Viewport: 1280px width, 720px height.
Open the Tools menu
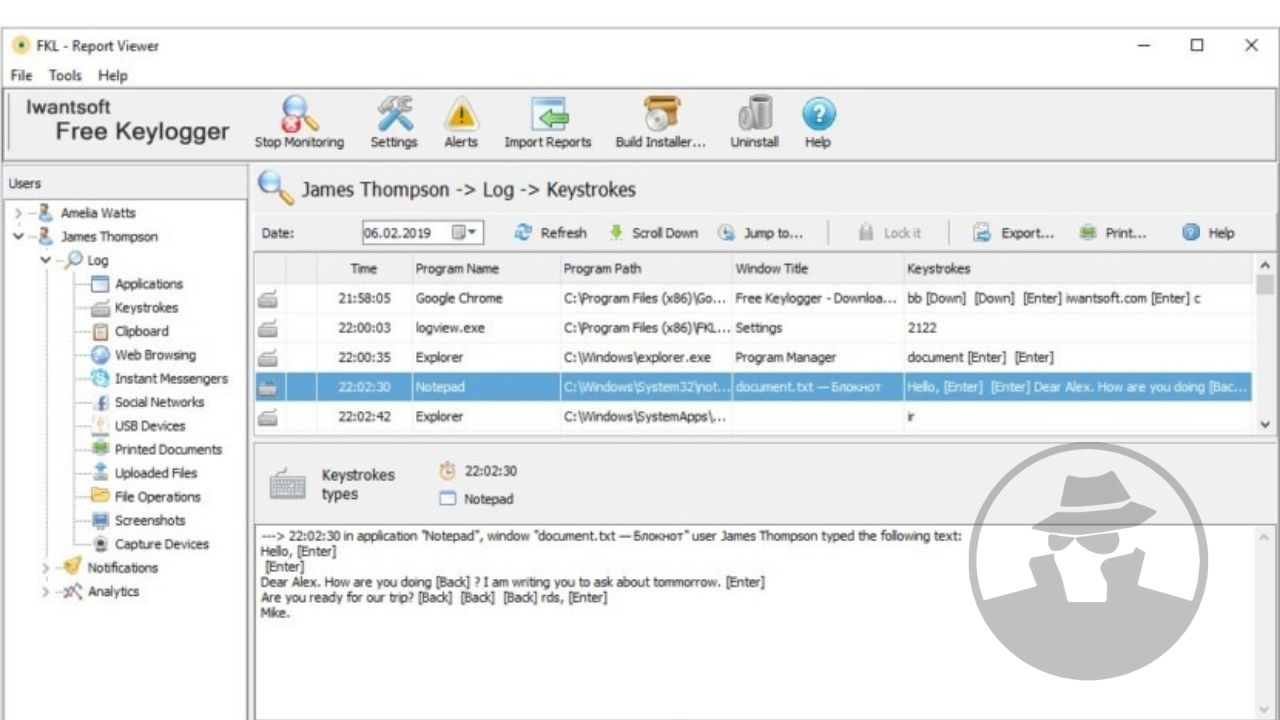(65, 75)
